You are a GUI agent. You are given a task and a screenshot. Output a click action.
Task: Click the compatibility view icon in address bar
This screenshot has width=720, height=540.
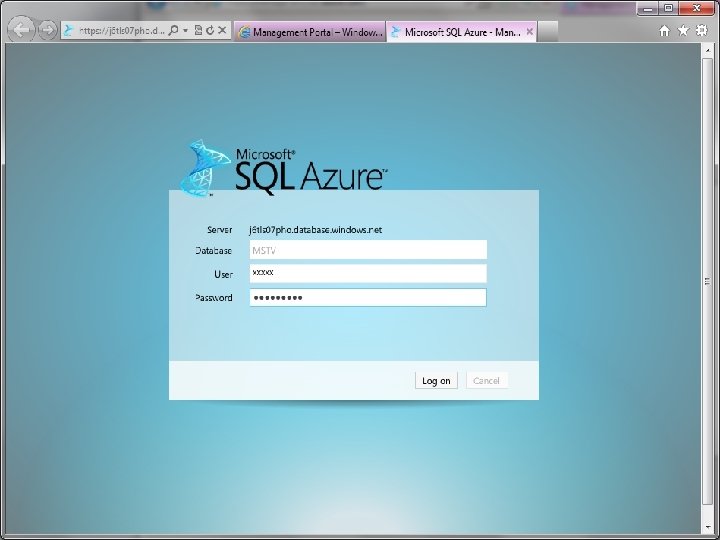coord(198,30)
